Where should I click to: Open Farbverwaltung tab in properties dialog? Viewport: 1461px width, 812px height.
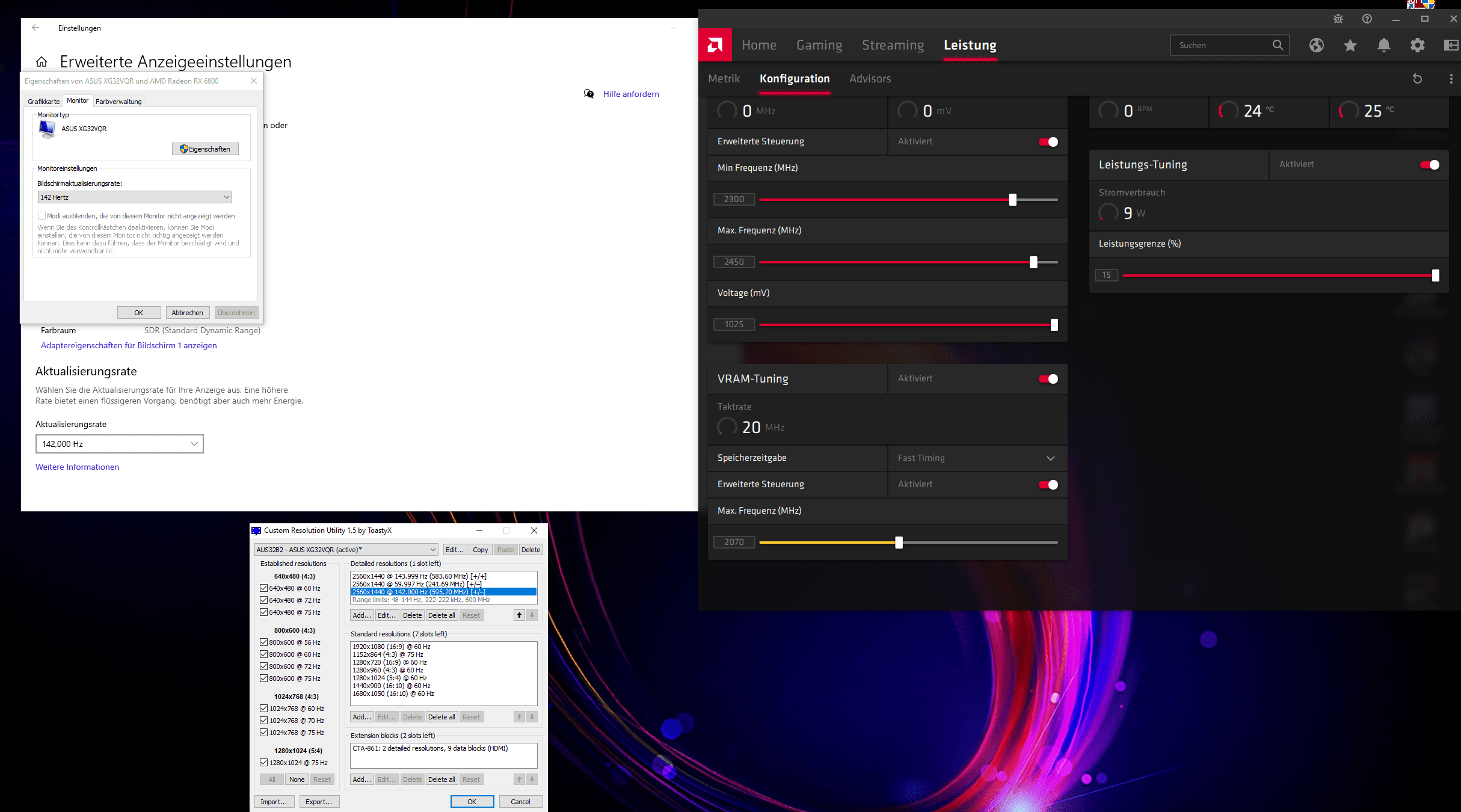pos(118,102)
